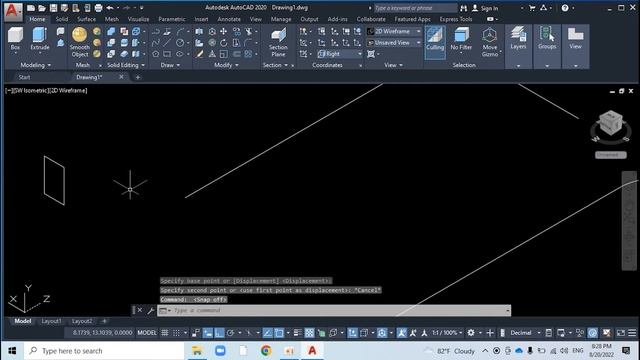
Task: Select the Circle tool in Draw panel
Action: point(180,42)
